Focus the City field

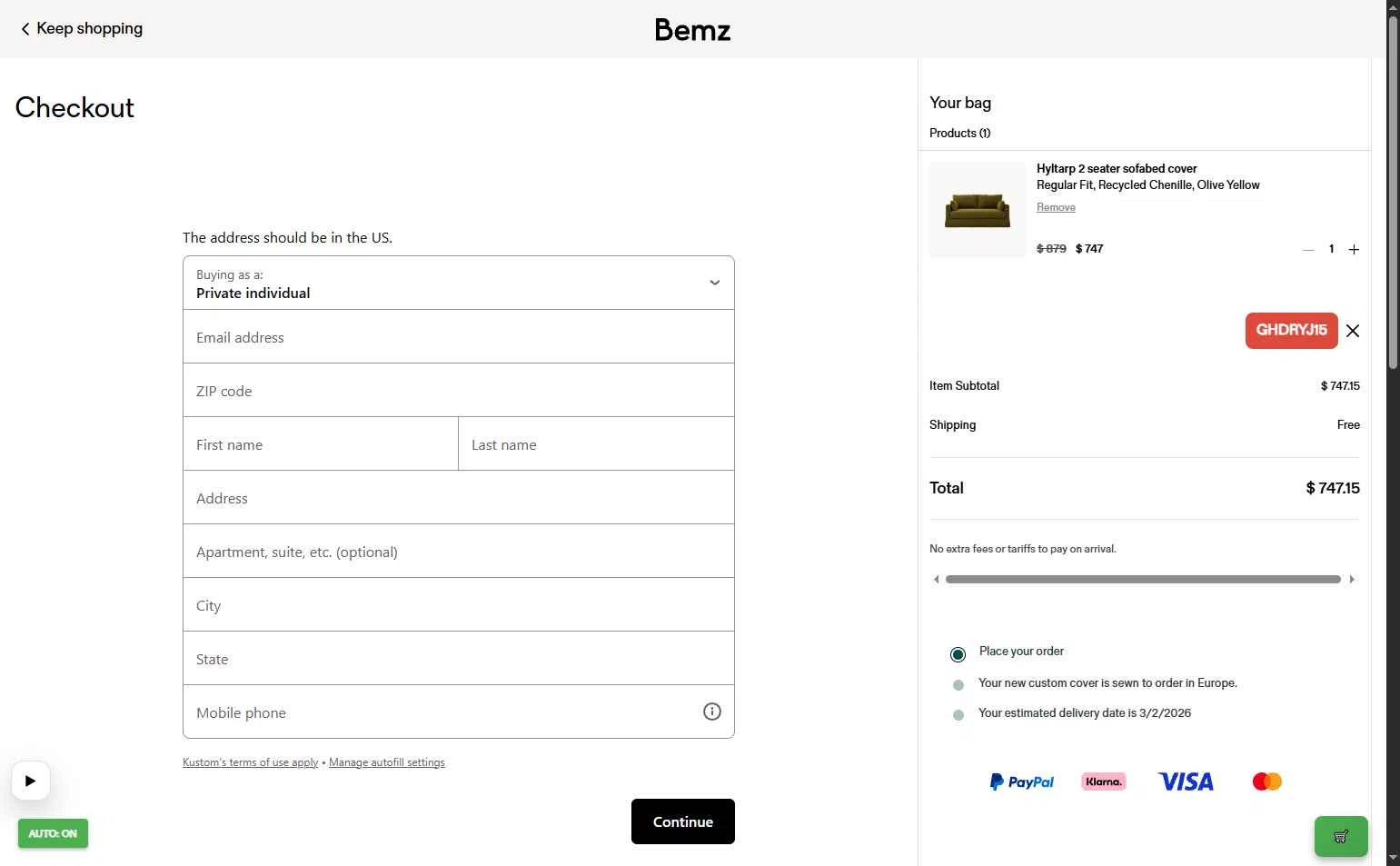tap(458, 605)
